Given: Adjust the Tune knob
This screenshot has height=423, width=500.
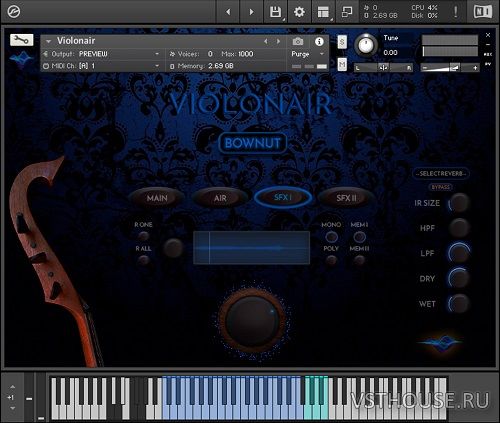Looking at the screenshot, I should (366, 45).
